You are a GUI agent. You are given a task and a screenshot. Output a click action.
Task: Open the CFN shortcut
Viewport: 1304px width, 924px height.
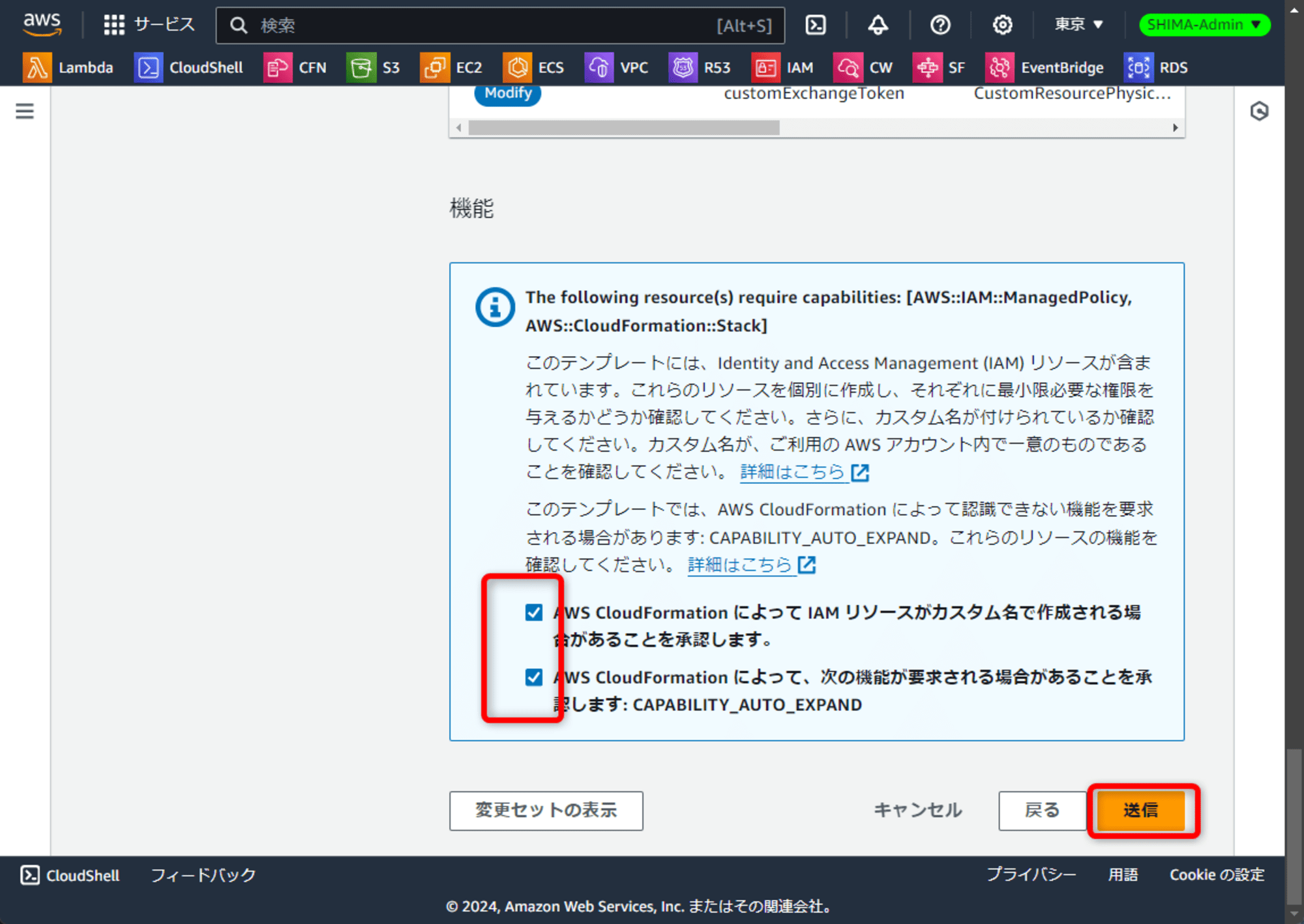click(295, 67)
